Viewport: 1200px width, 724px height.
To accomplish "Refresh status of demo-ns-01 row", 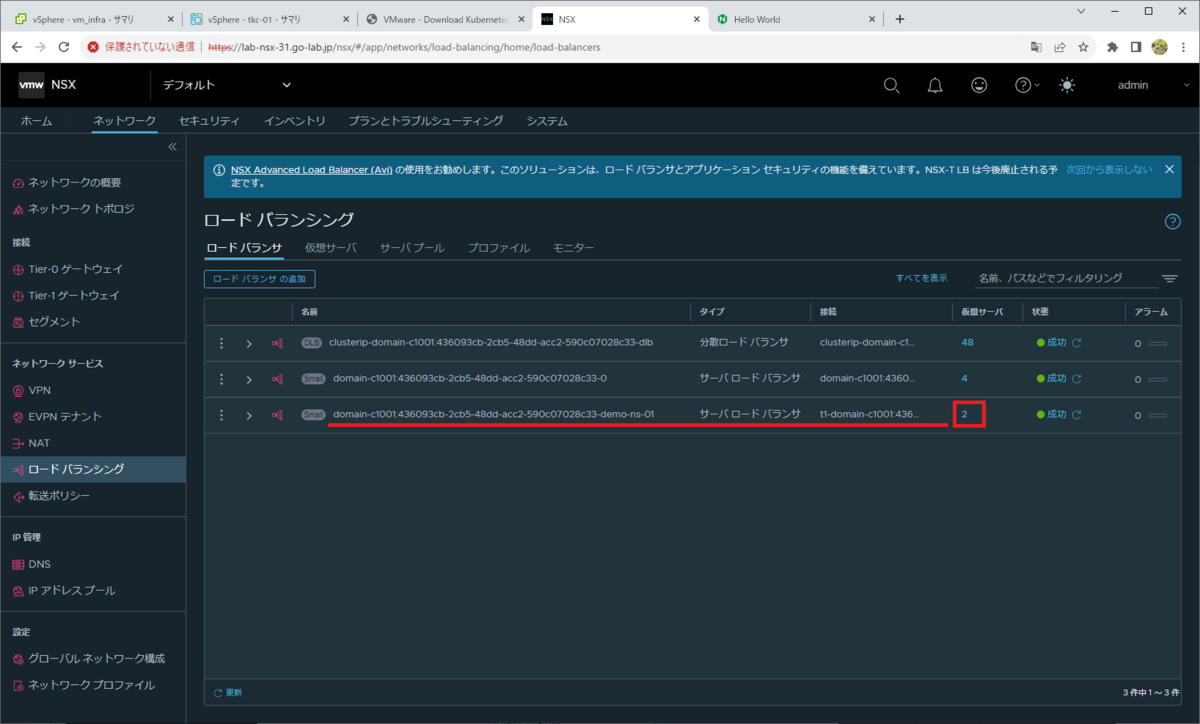I will point(1077,414).
